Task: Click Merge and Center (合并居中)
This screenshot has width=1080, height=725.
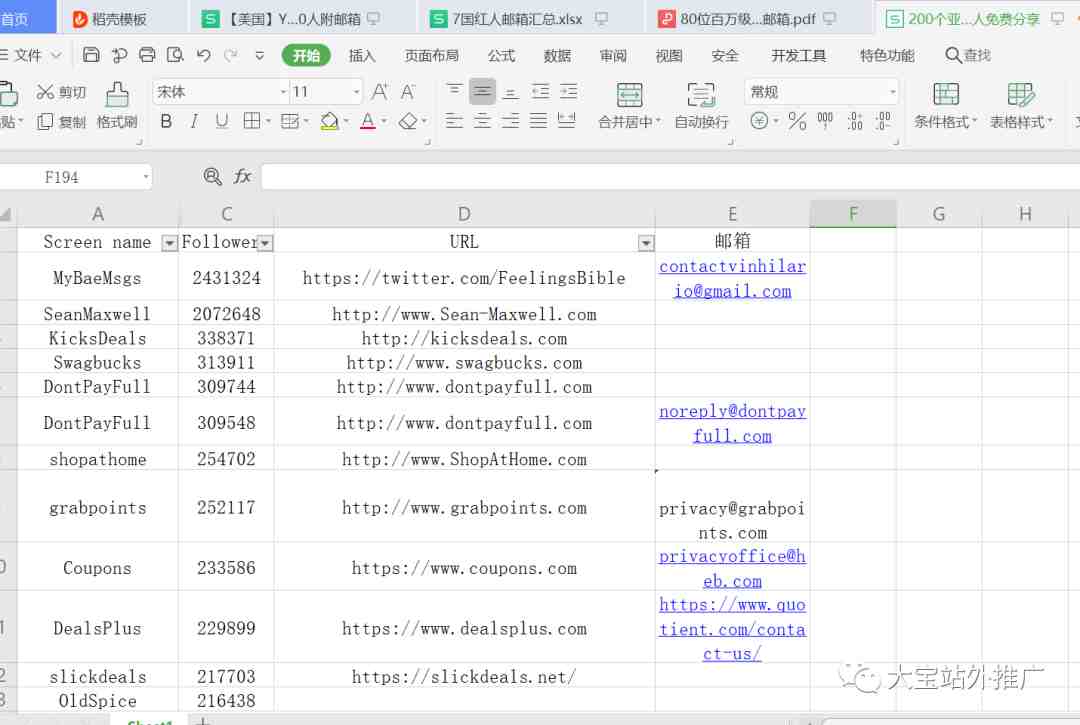Action: click(x=630, y=105)
